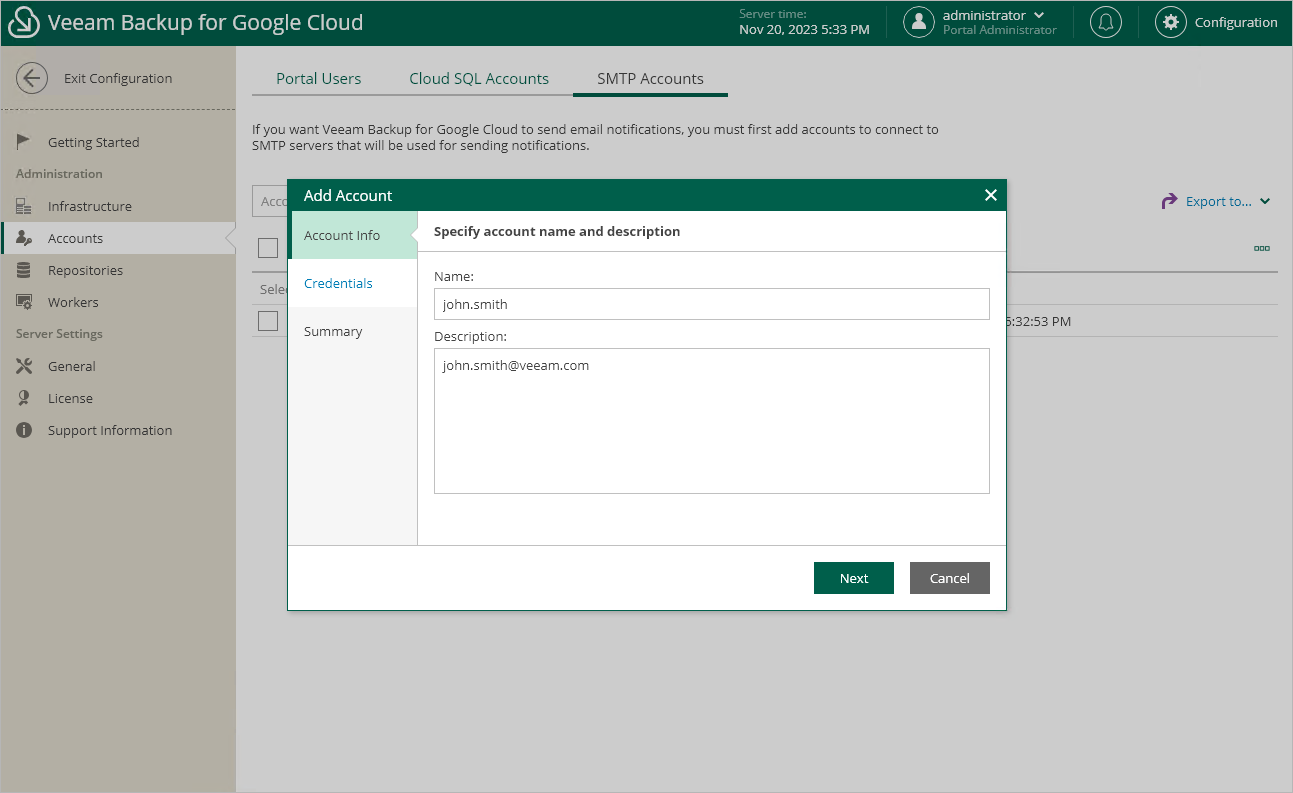Click the Administration section heading
This screenshot has width=1293, height=793.
click(59, 174)
